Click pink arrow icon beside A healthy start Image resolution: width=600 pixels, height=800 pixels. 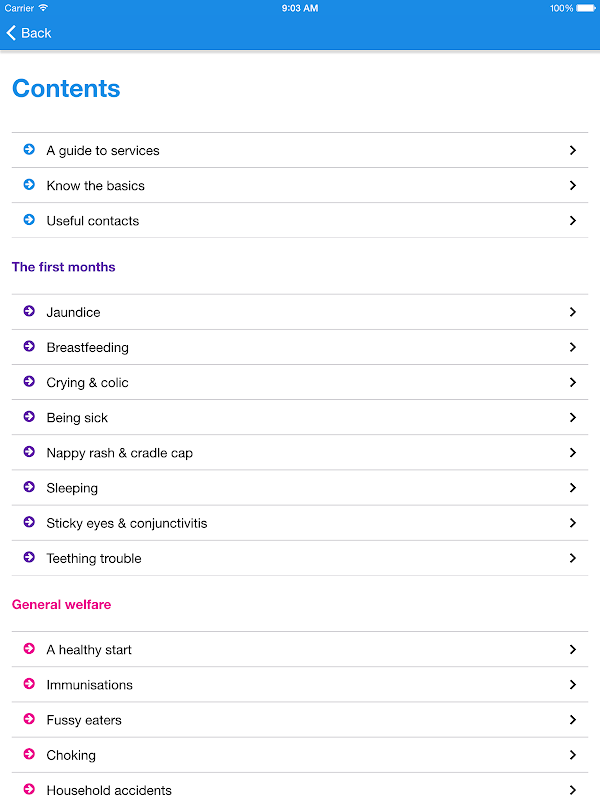tap(29, 649)
